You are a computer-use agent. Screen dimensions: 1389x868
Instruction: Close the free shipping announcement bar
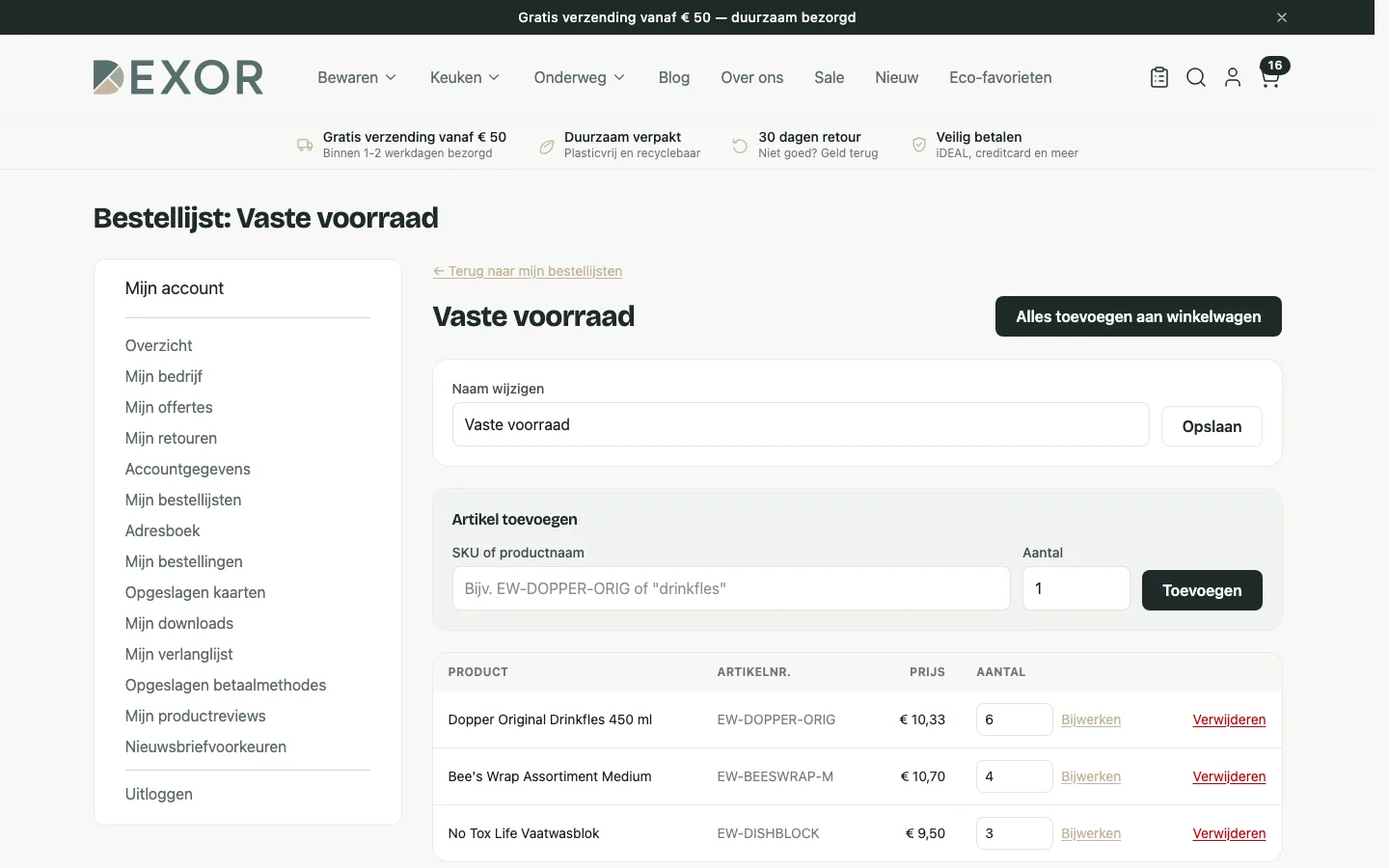1282,17
